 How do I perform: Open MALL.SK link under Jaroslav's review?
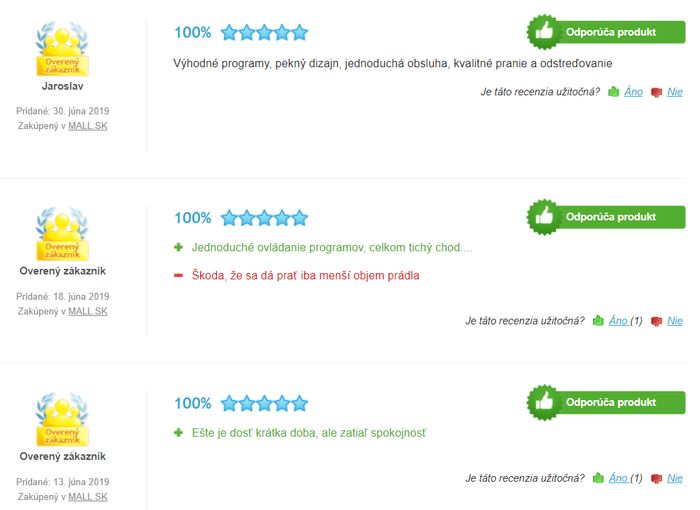click(88, 126)
